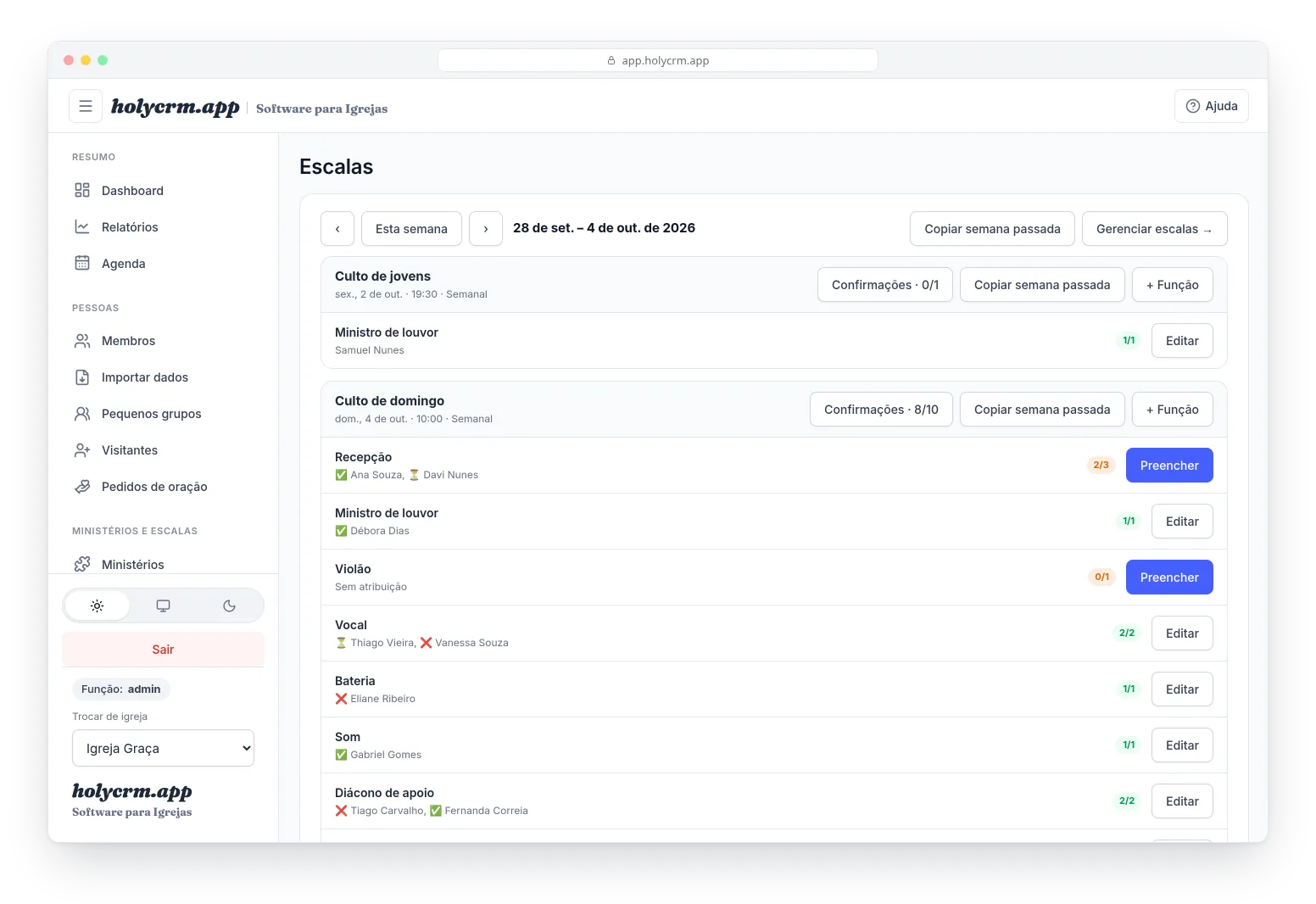1316x904 pixels.
Task: Switch to system theme monitor toggle
Action: 163,605
